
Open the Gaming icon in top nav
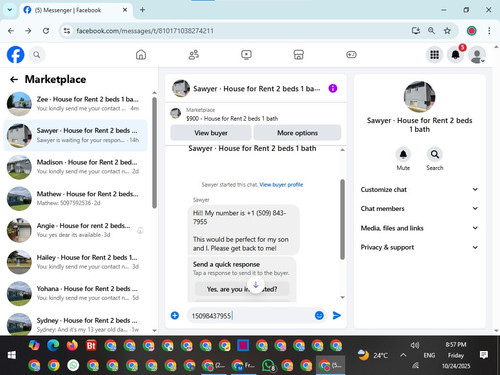[x=351, y=55]
